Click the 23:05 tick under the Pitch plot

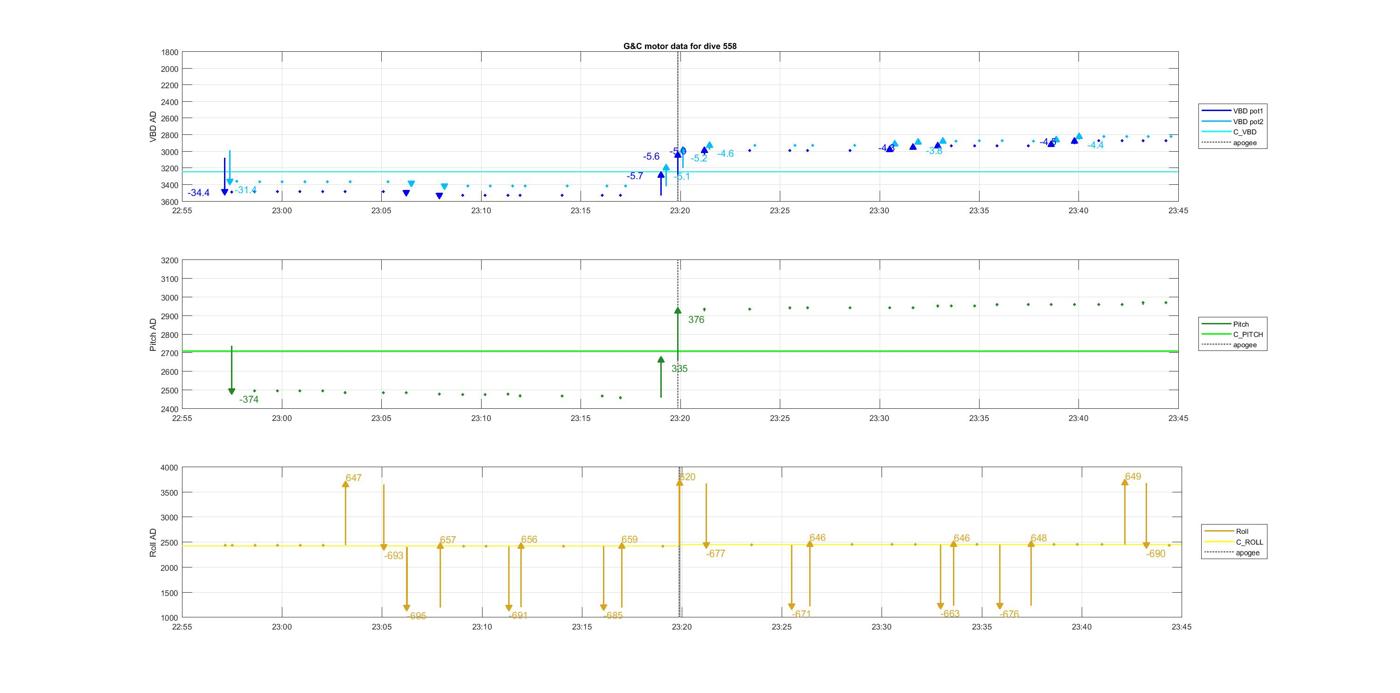[381, 419]
